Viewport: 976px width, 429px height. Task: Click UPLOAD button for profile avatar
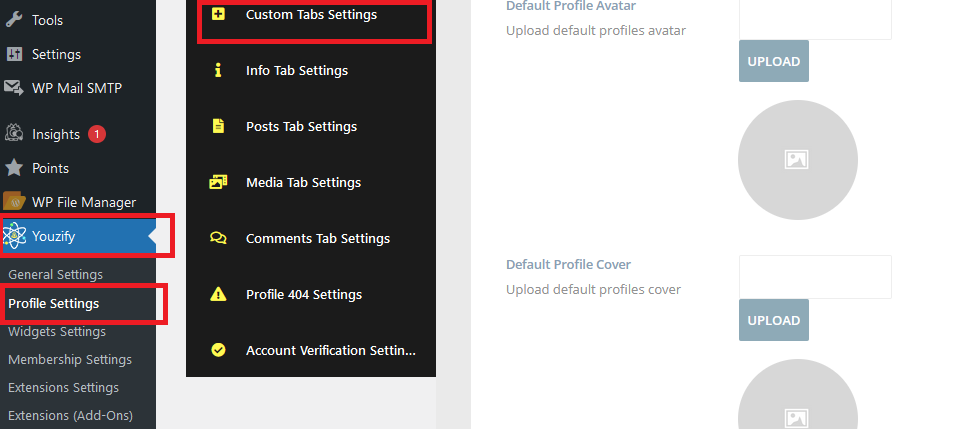774,61
